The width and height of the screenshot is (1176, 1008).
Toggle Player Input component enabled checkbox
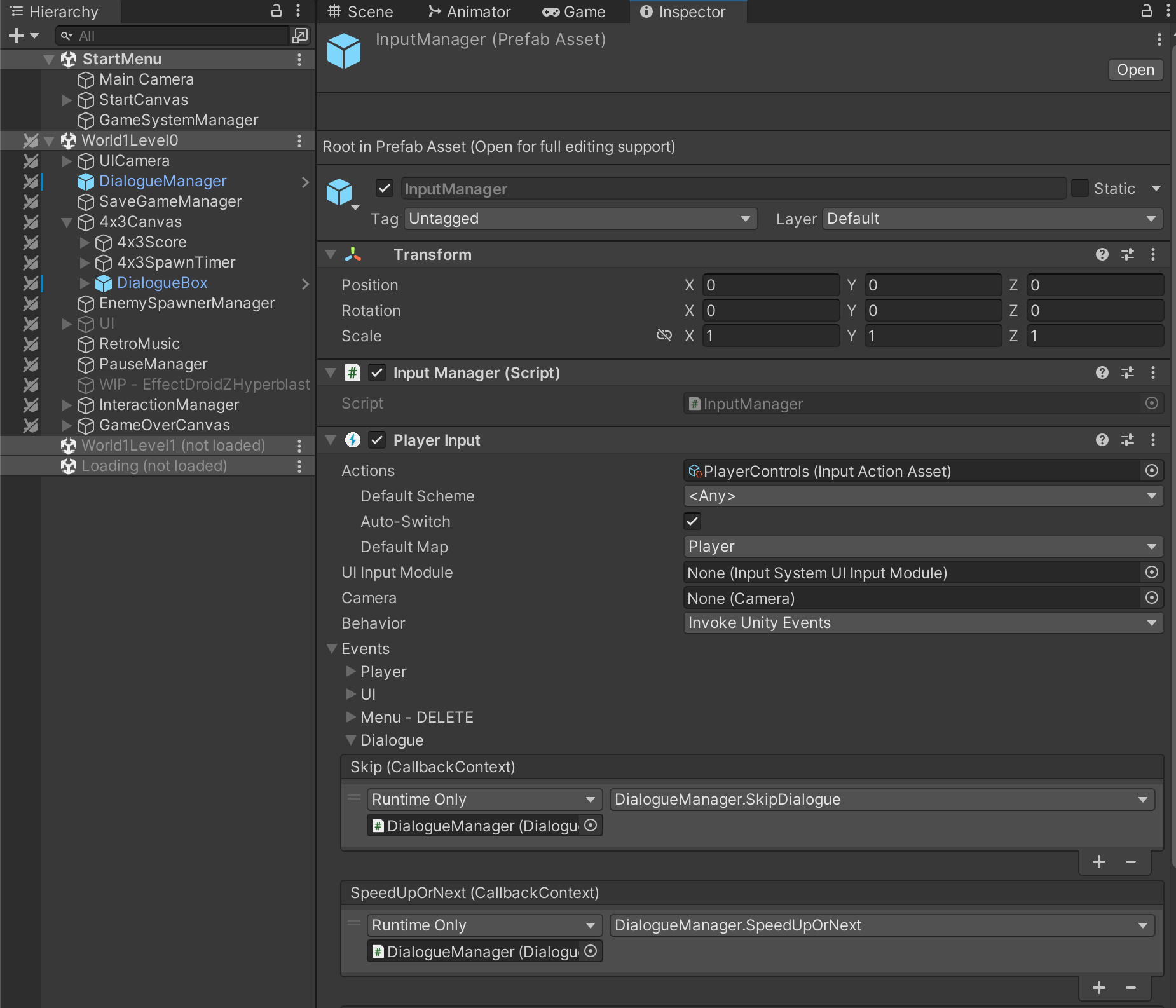point(377,440)
